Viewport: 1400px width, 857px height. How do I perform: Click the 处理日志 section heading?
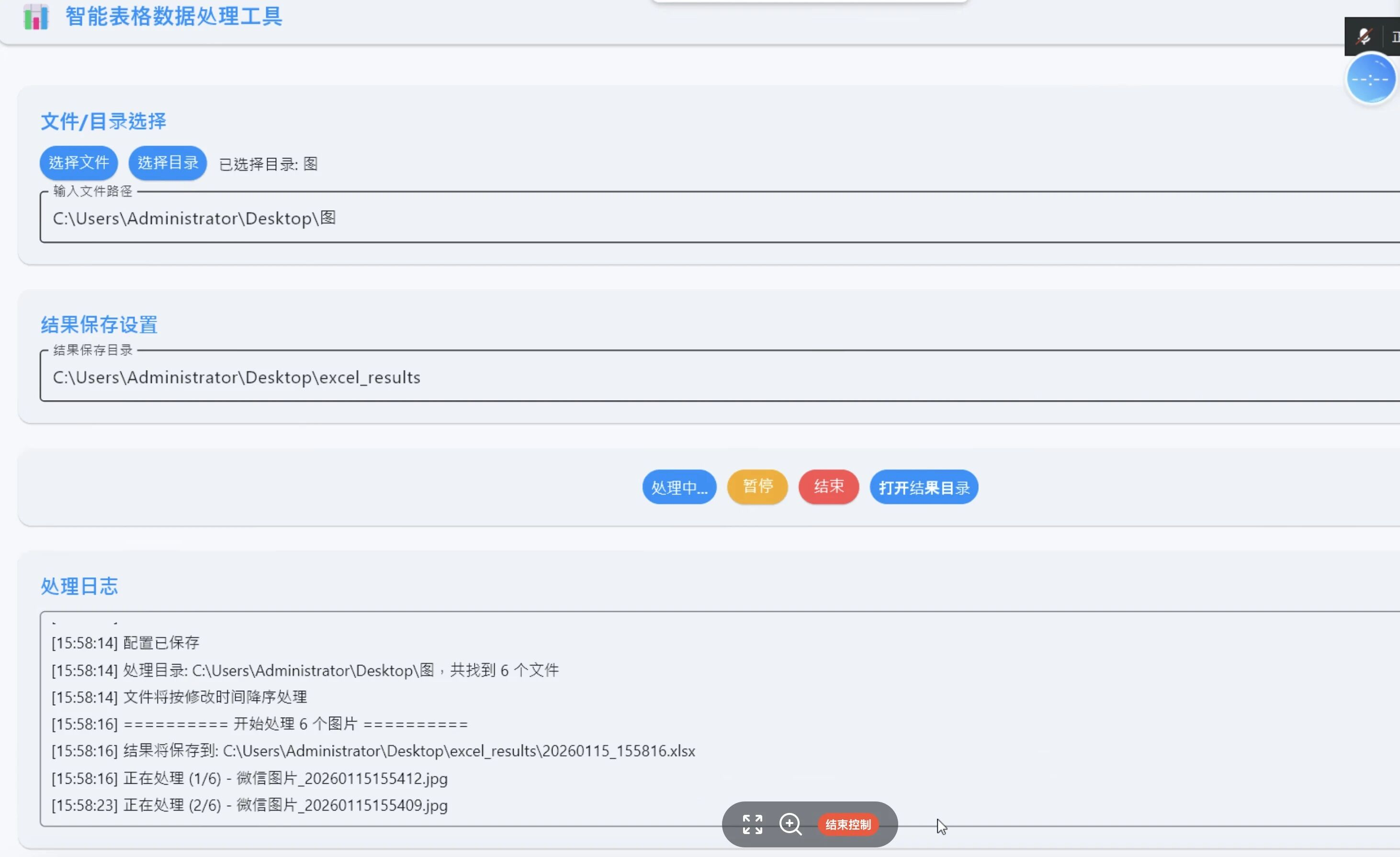pos(79,586)
